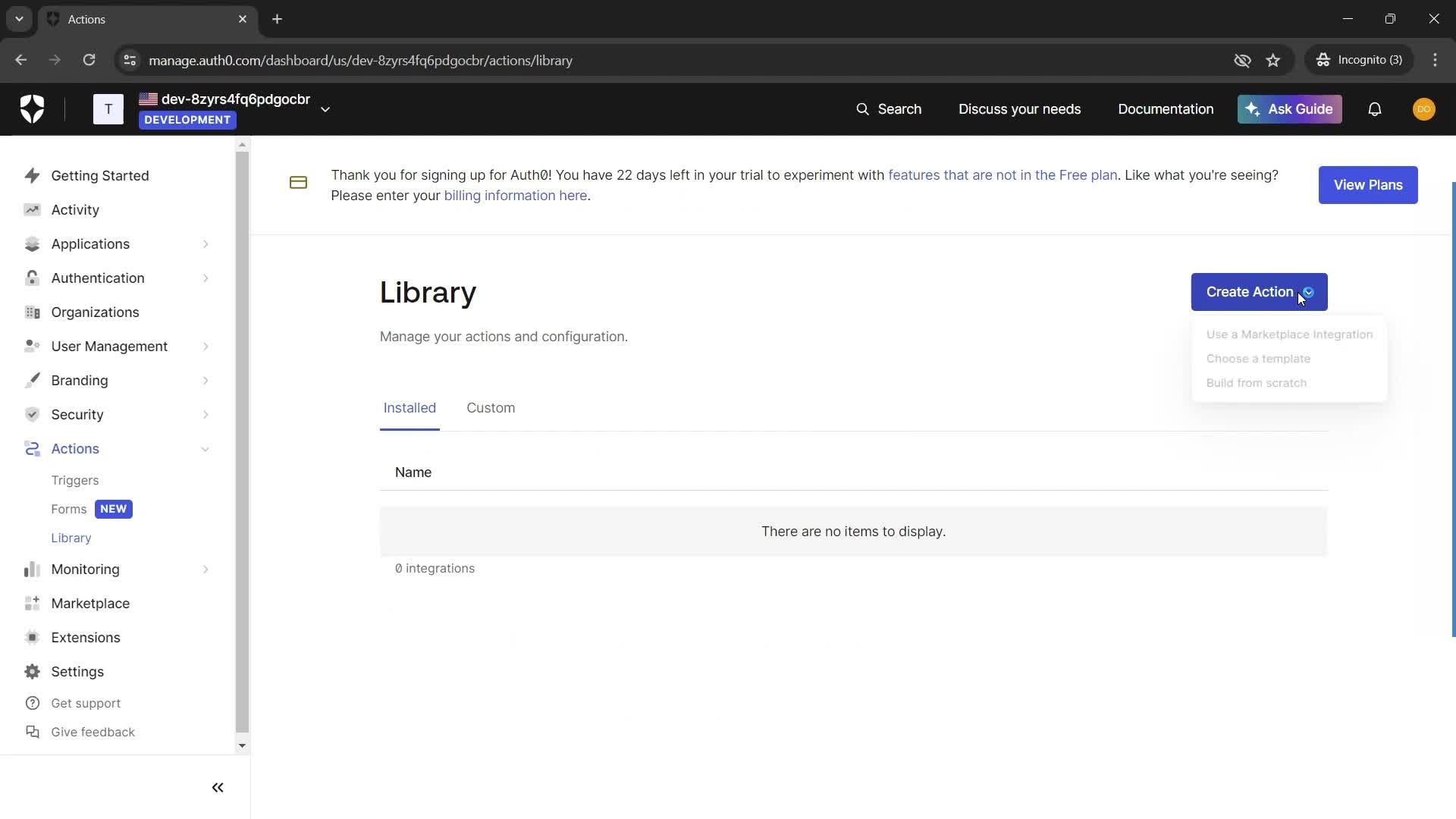Open Activity in the sidebar

[75, 210]
